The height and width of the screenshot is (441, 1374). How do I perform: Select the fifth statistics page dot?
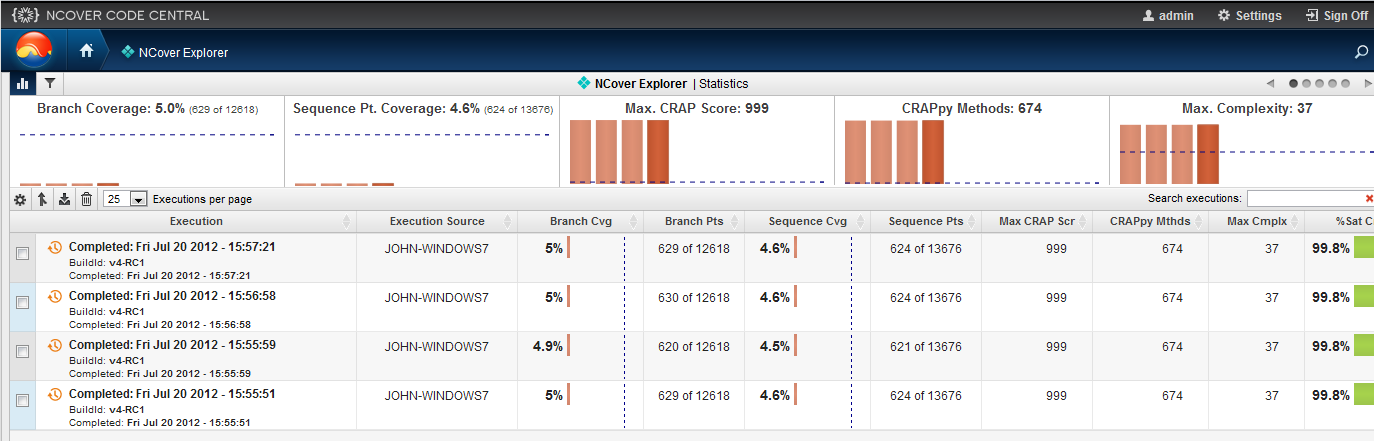click(x=1345, y=84)
